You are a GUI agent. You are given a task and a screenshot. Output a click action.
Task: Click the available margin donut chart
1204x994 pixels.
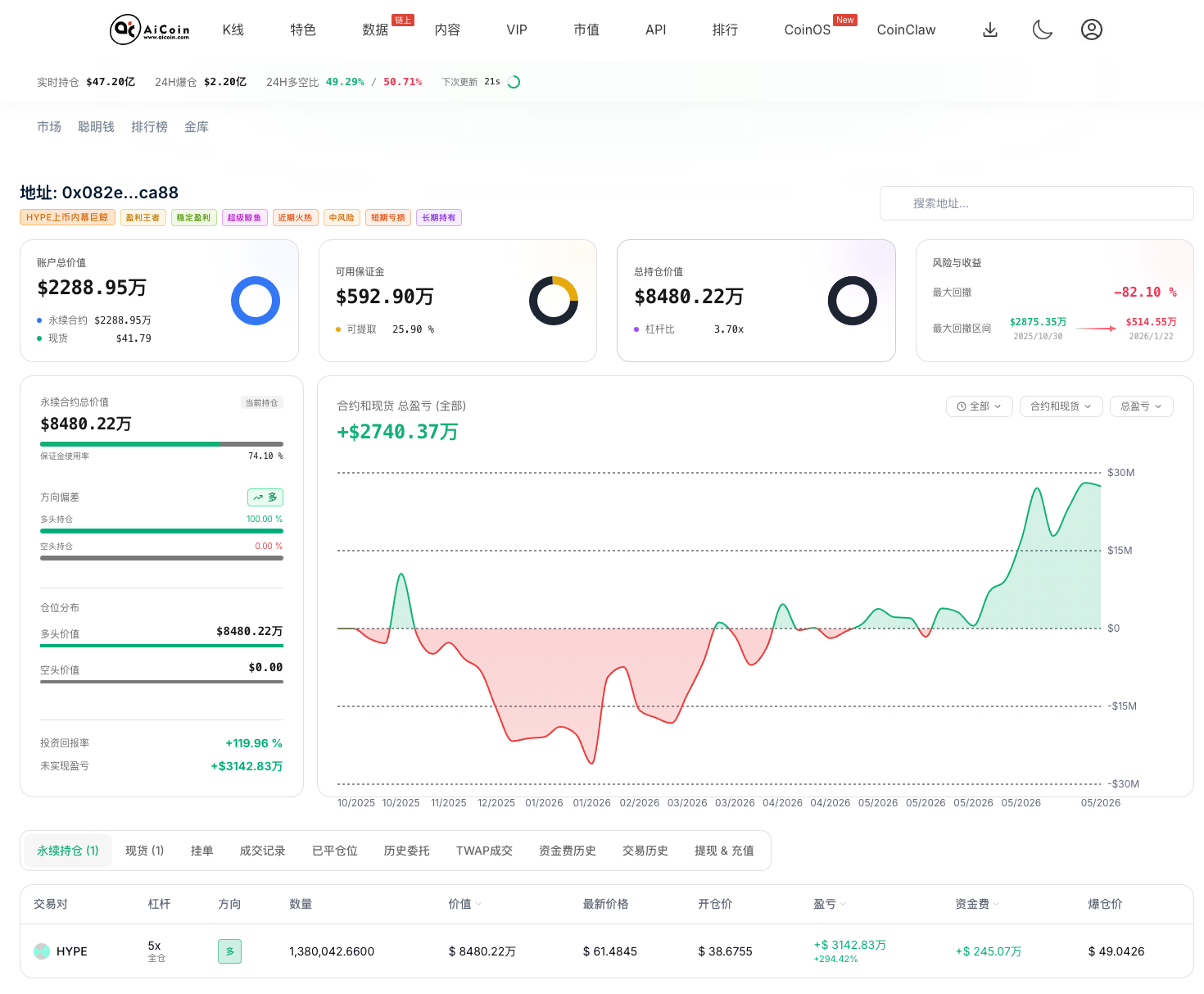pos(554,301)
